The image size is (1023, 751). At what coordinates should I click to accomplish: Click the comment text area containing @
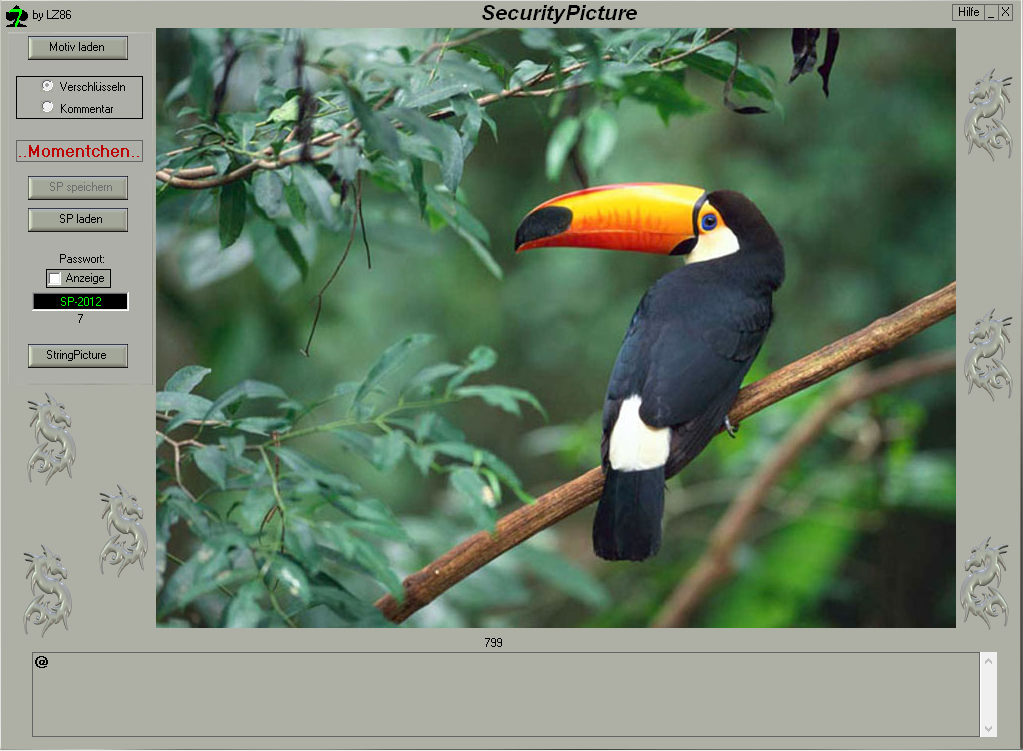point(506,694)
